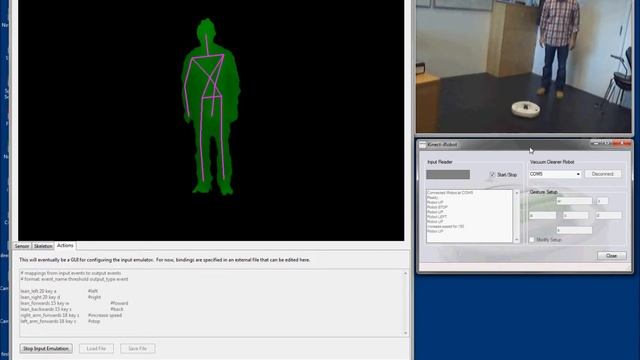Minimize the Kinect-iRobot window
640x360 pixels.
coord(596,144)
